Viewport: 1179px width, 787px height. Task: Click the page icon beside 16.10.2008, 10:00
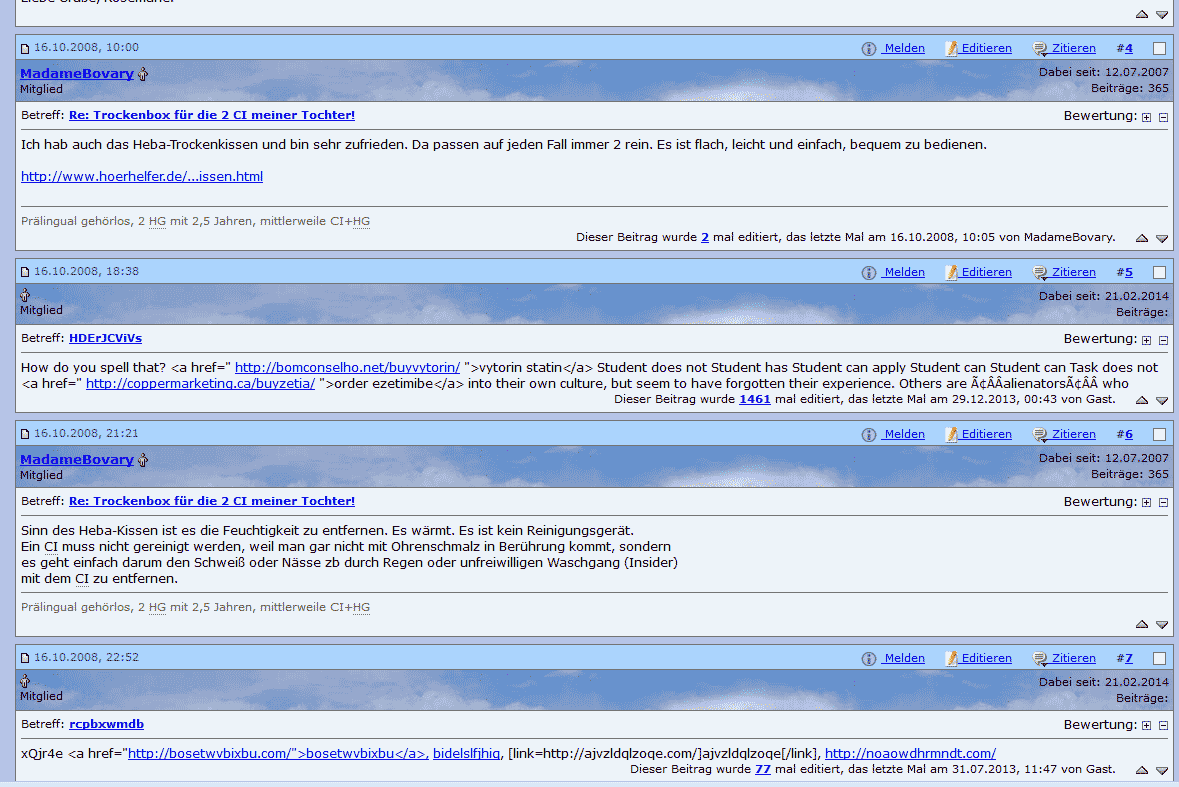pyautogui.click(x=26, y=48)
